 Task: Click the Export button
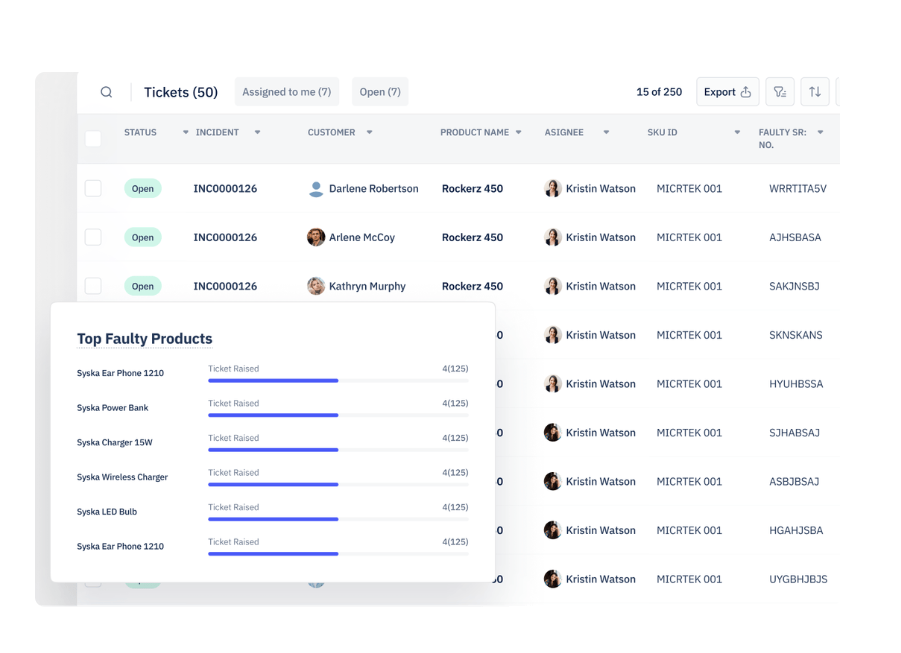pos(727,91)
